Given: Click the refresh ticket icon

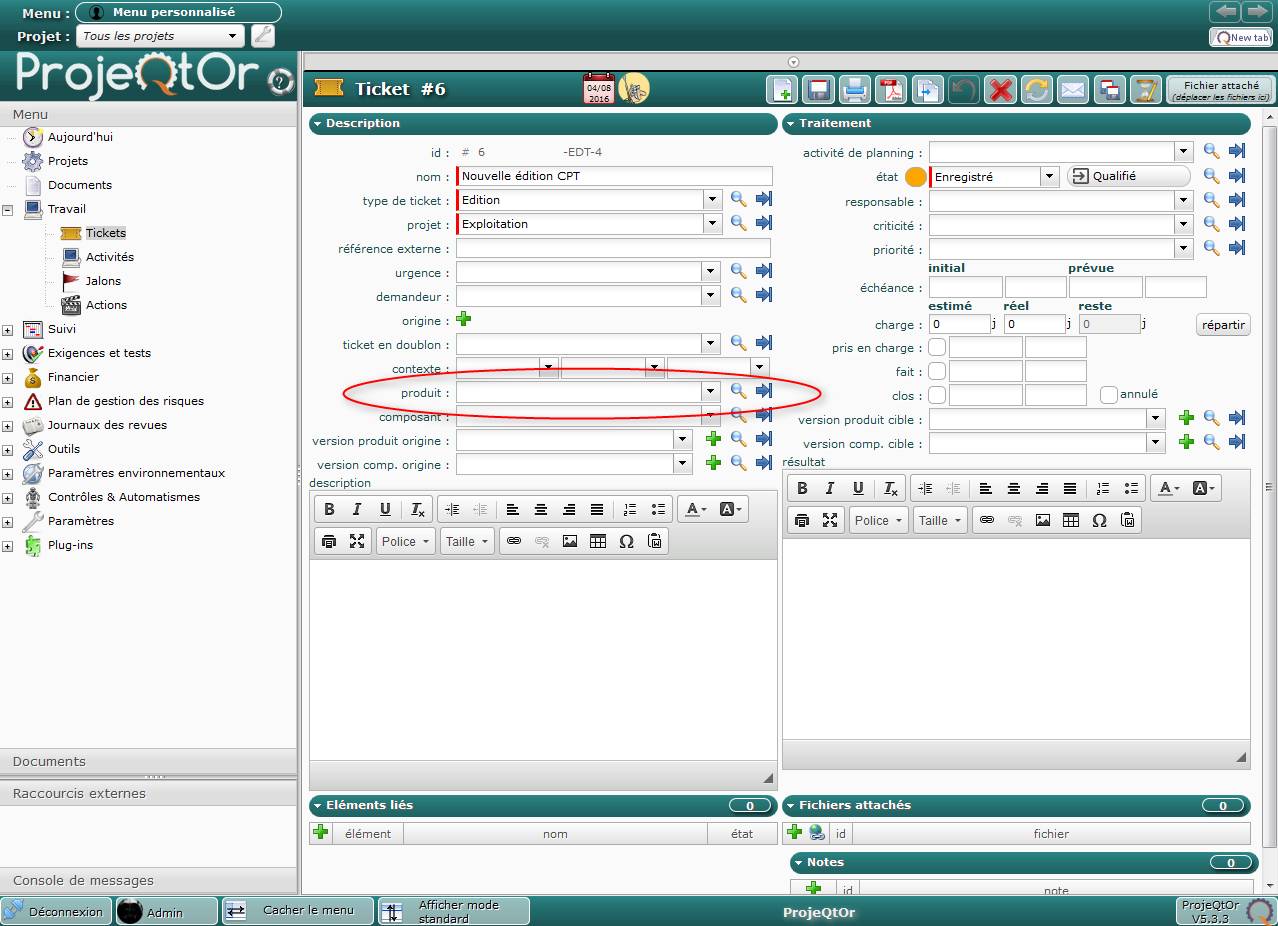Looking at the screenshot, I should [x=1036, y=90].
